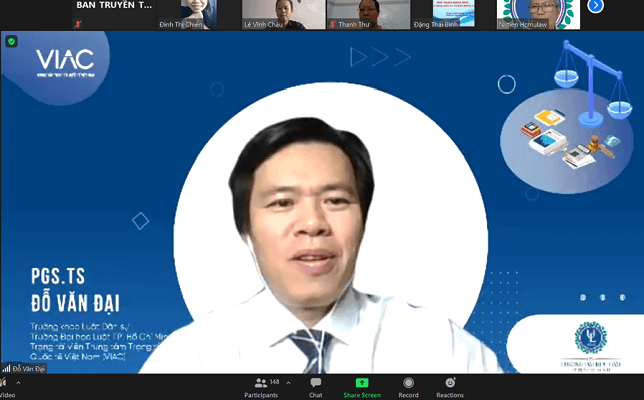Open the Participants panel showing 148

[x=261, y=388]
